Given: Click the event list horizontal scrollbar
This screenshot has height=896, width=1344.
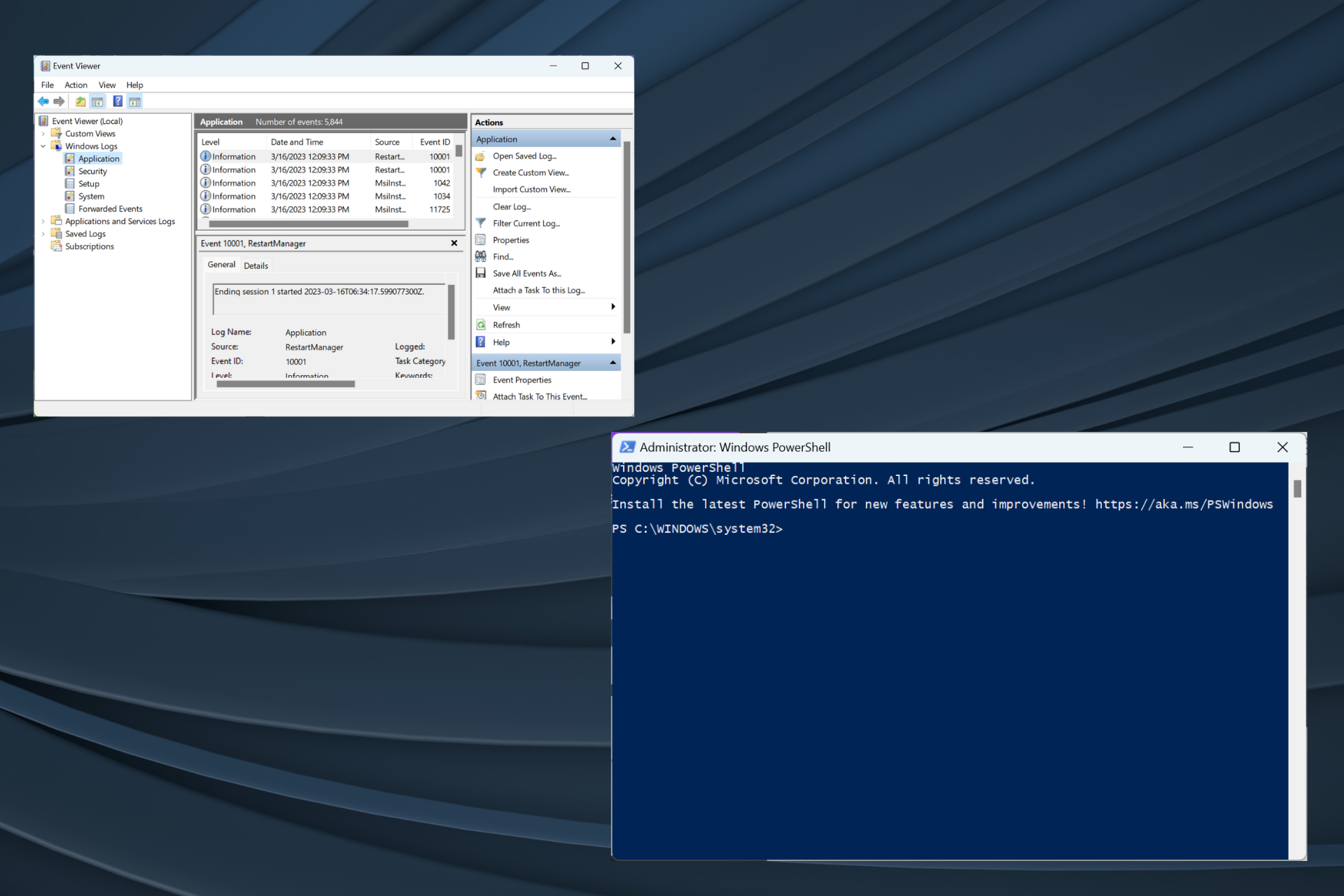Looking at the screenshot, I should pyautogui.click(x=308, y=224).
